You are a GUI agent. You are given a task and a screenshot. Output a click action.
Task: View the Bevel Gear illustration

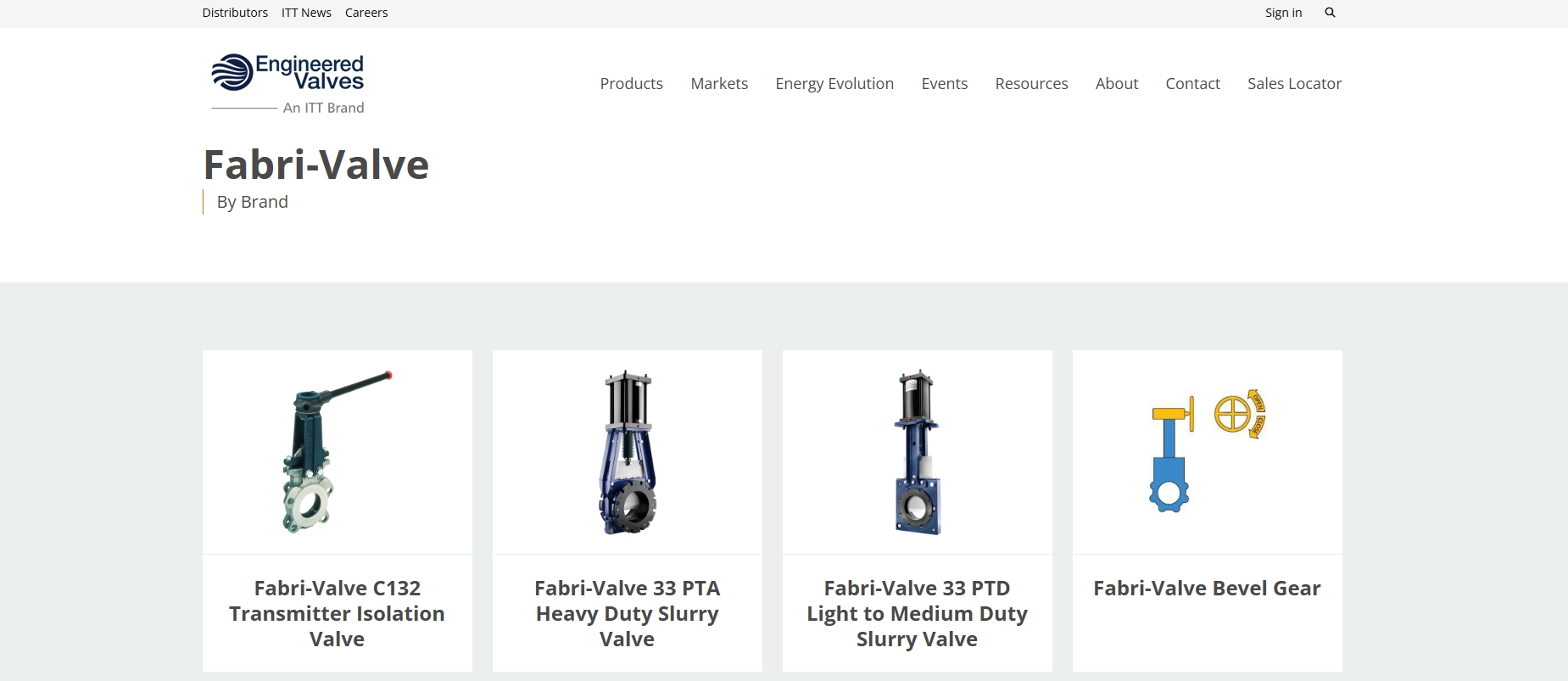tap(1207, 450)
